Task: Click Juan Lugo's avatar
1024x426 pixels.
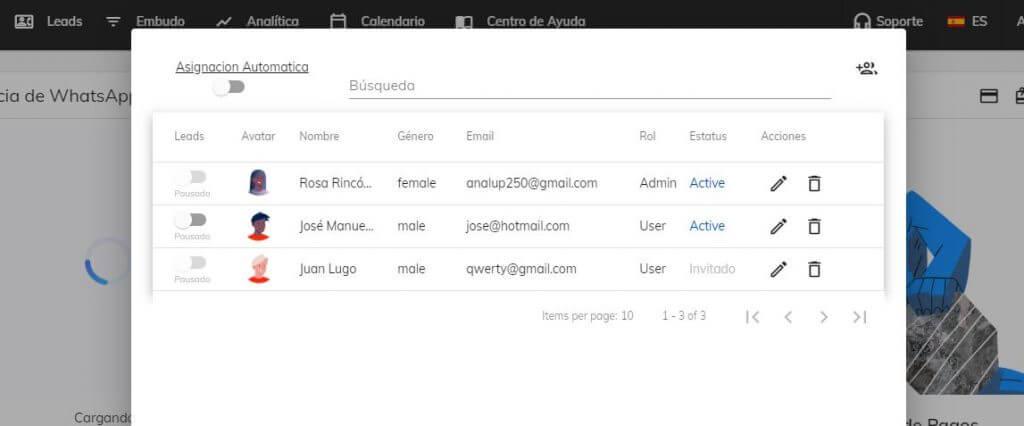Action: coord(259,269)
